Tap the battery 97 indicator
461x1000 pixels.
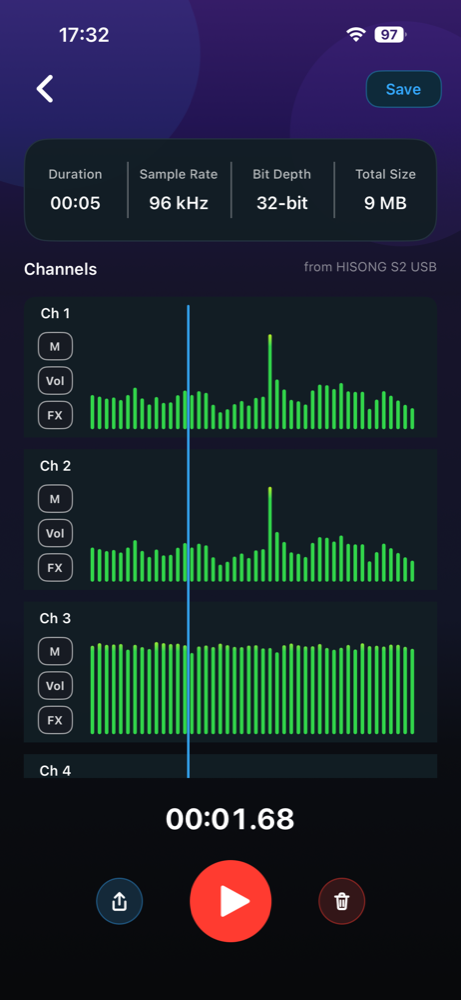point(390,34)
